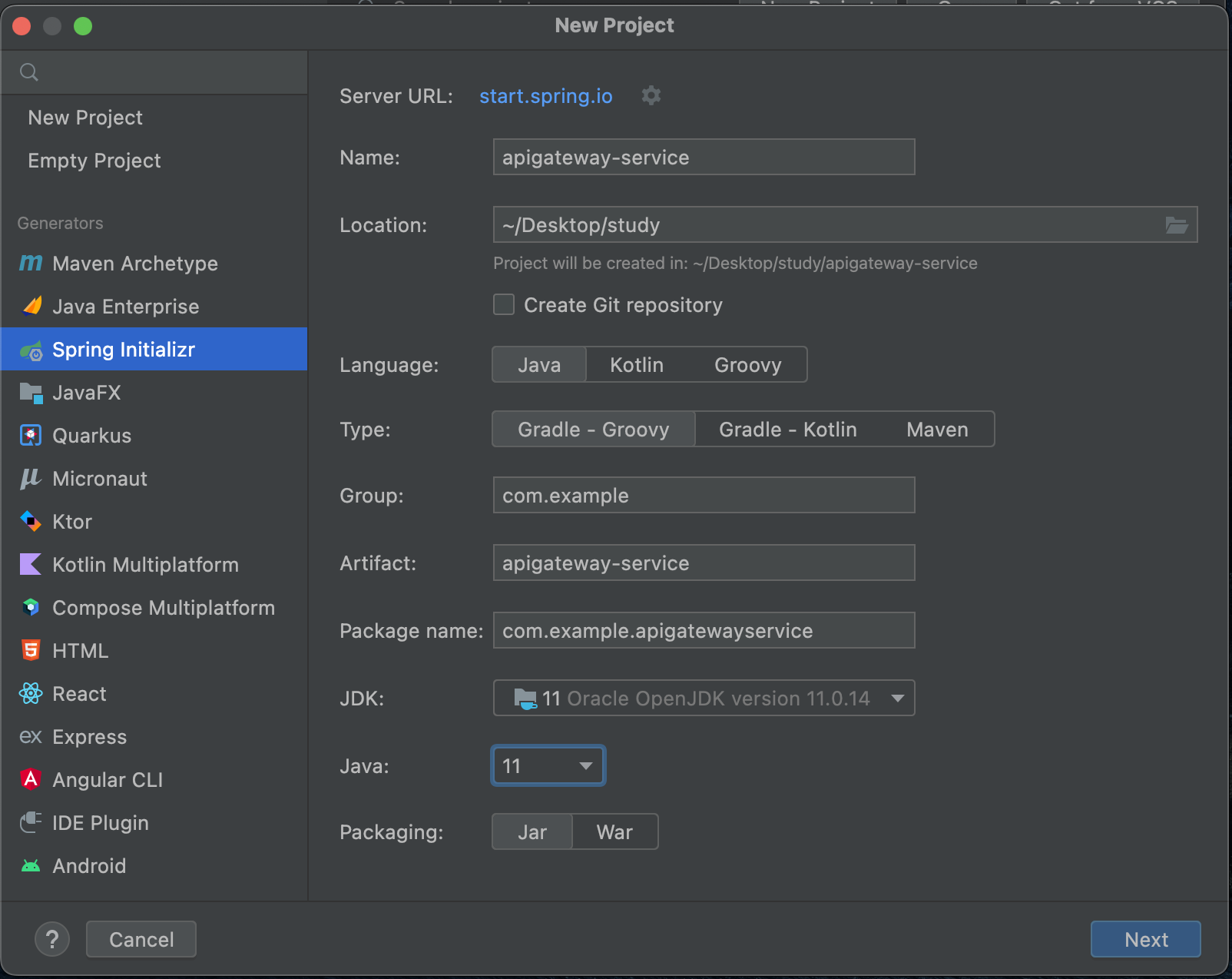Click the JDK folder icon in combo box
The width and height of the screenshot is (1232, 979).
coord(525,699)
